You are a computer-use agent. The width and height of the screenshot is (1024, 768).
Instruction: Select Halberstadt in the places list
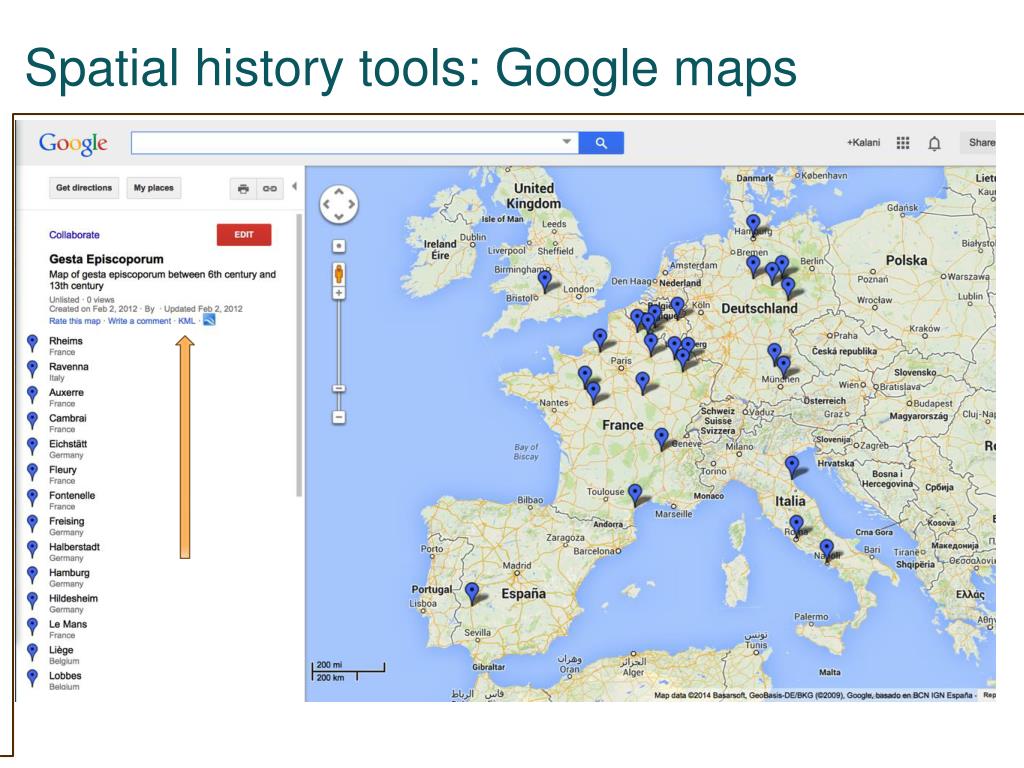click(x=74, y=547)
